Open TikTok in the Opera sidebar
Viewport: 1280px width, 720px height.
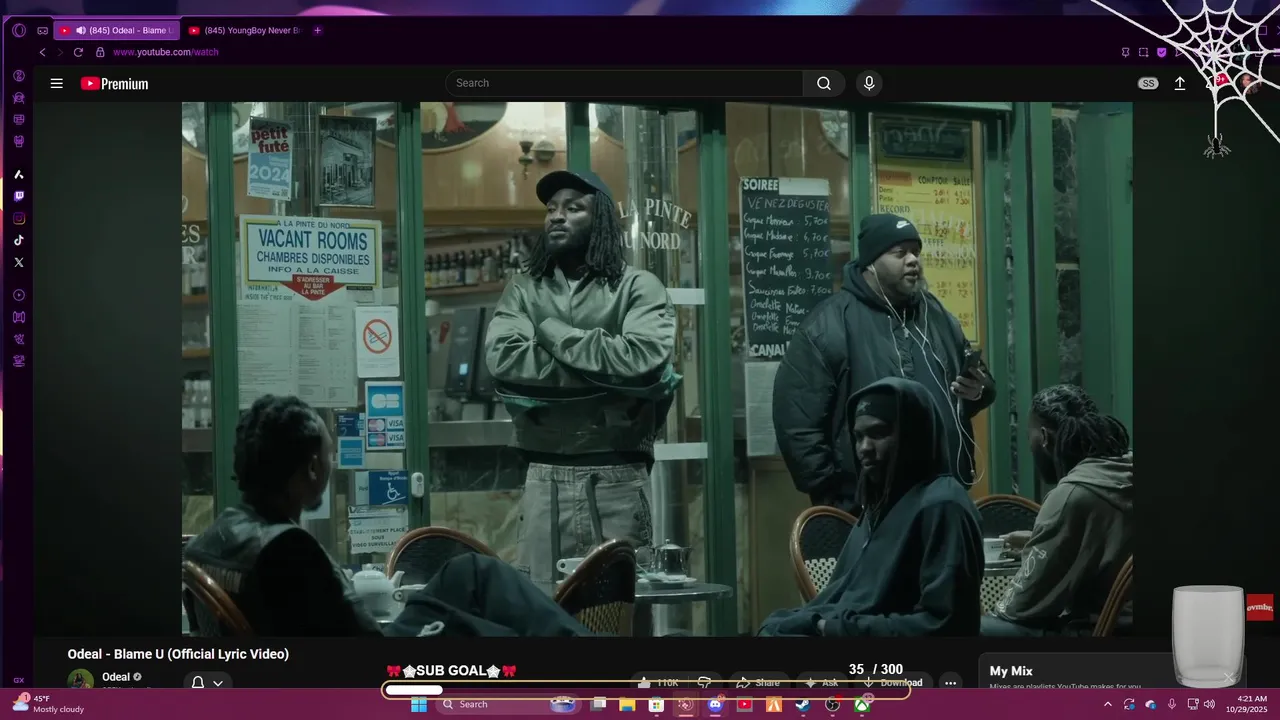(18, 240)
